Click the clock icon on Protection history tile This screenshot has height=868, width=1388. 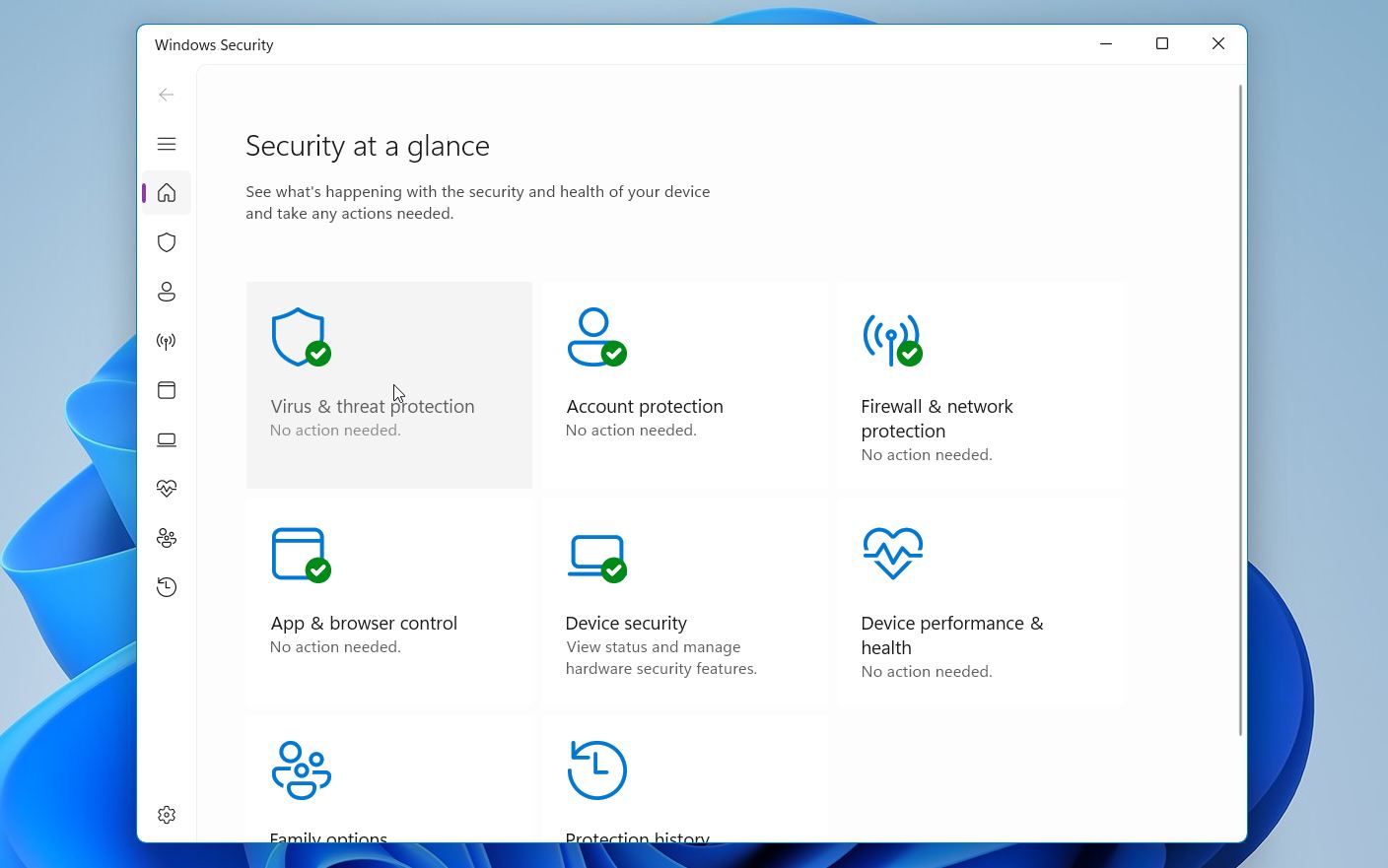click(x=596, y=769)
